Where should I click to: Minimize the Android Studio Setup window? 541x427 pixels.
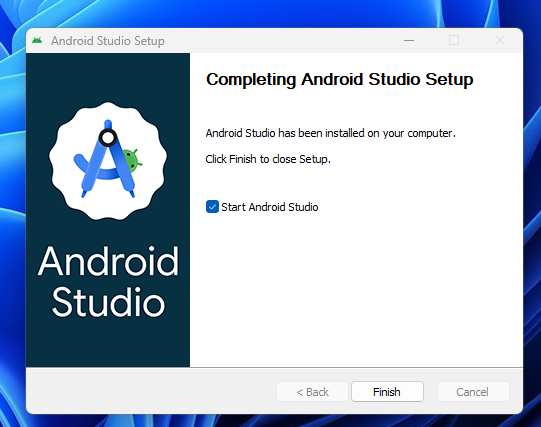pos(409,40)
